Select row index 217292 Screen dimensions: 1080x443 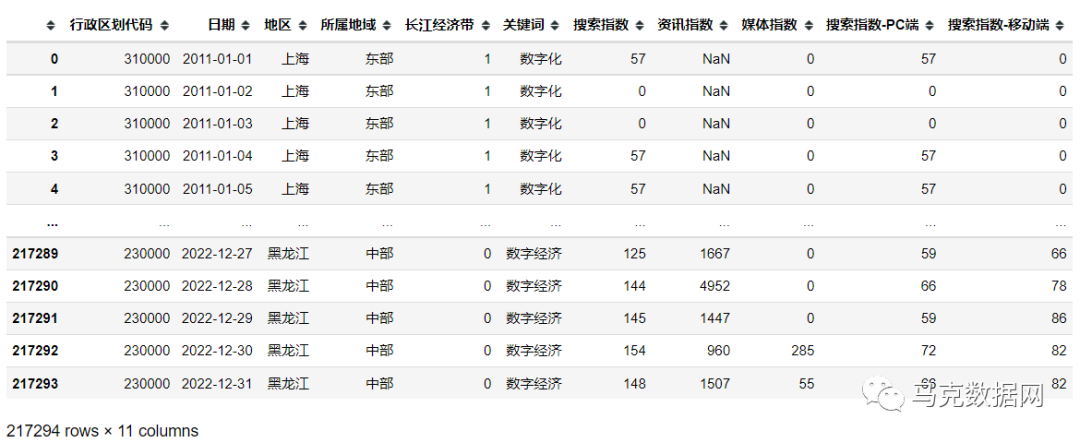[x=35, y=351]
